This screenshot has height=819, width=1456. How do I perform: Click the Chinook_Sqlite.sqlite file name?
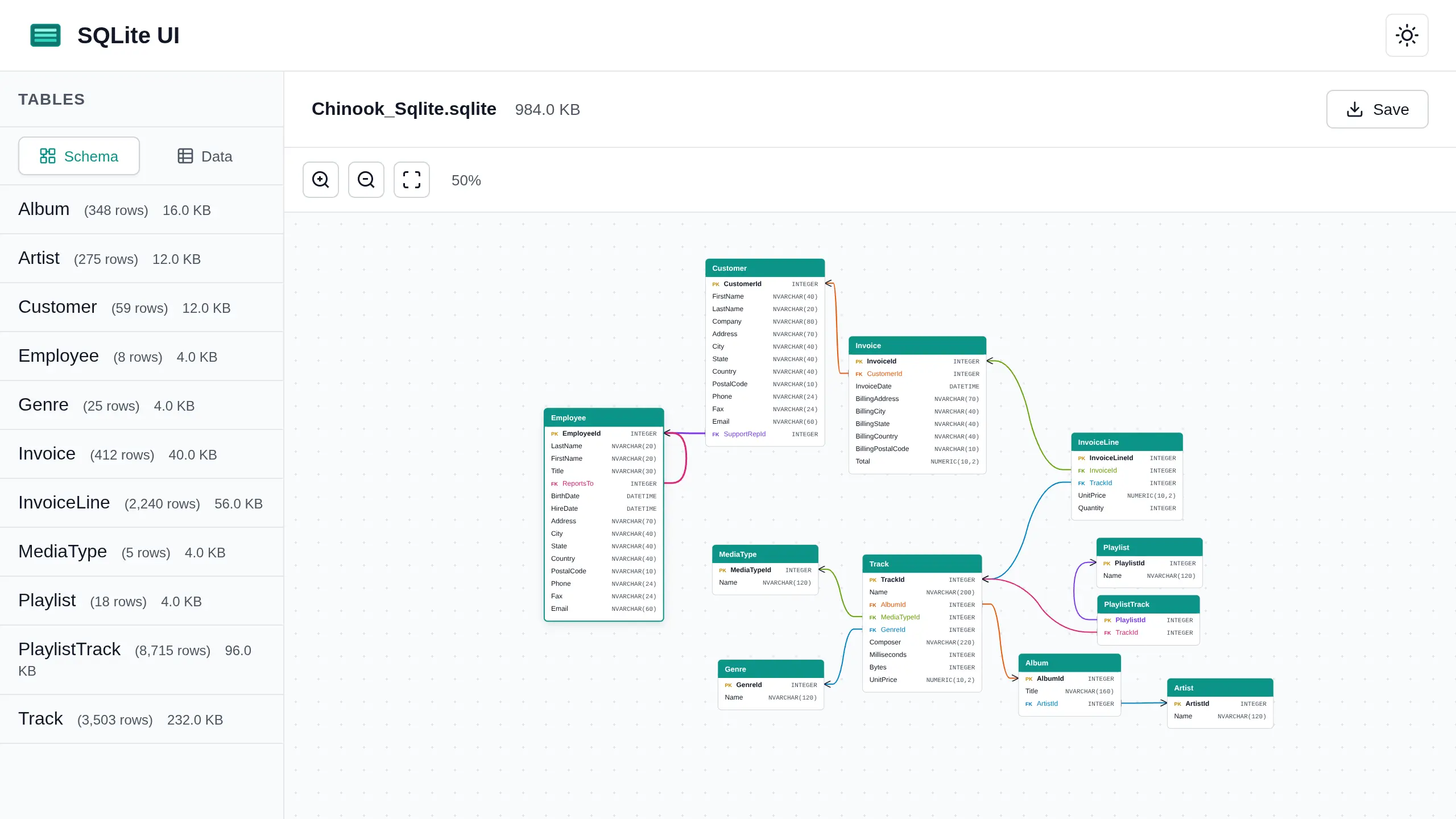(404, 109)
